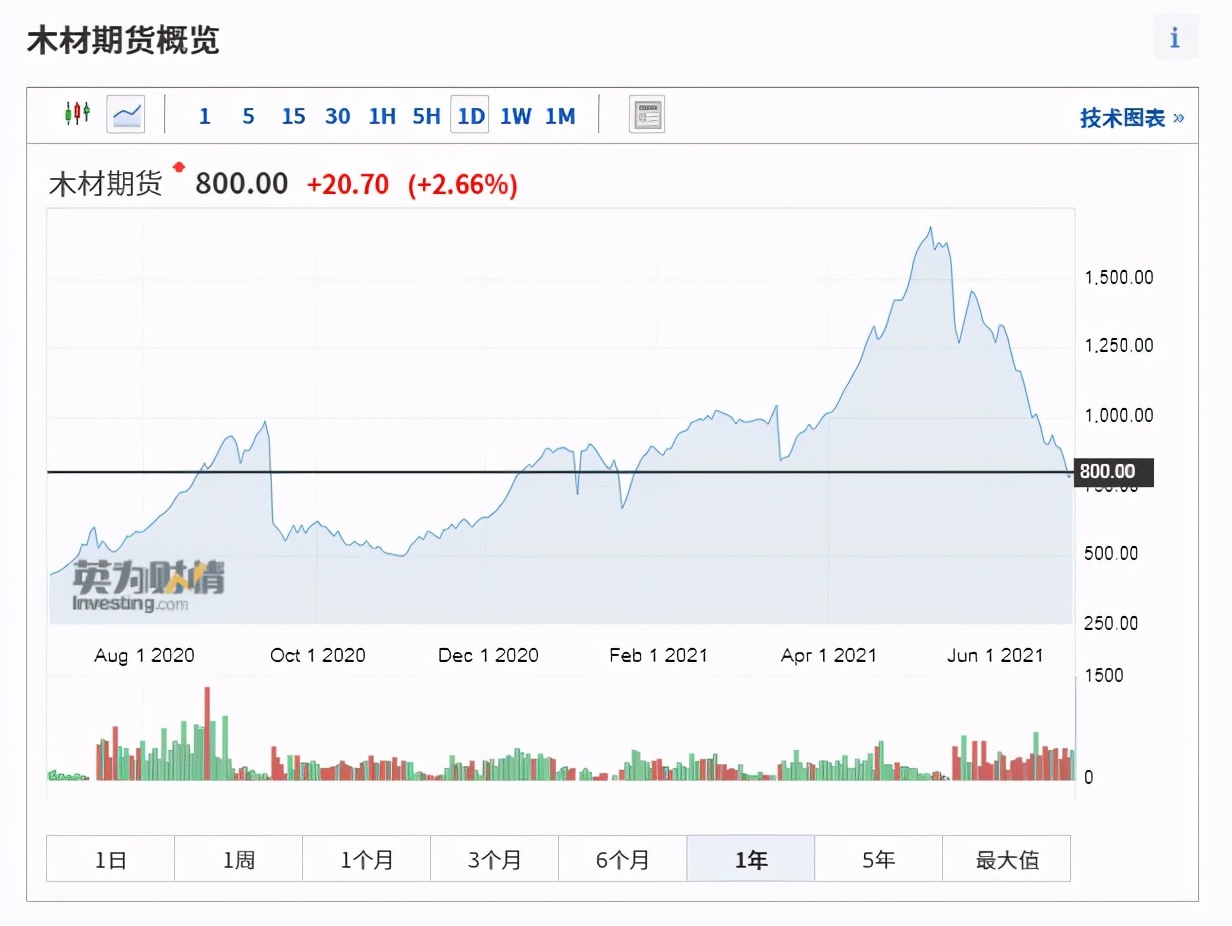
Task: Open the chart news panel icon
Action: pyautogui.click(x=646, y=114)
